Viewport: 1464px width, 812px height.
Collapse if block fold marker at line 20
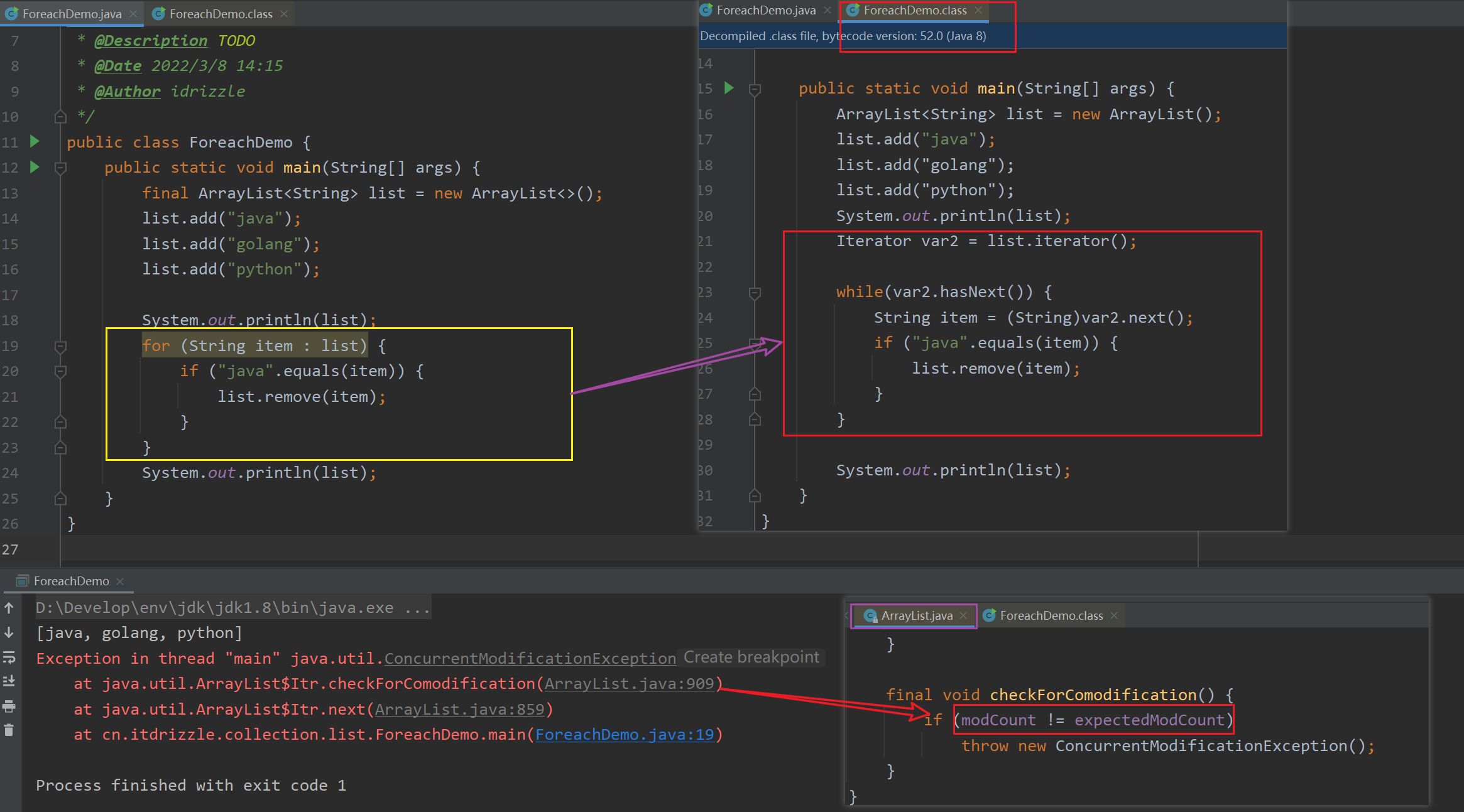(60, 372)
